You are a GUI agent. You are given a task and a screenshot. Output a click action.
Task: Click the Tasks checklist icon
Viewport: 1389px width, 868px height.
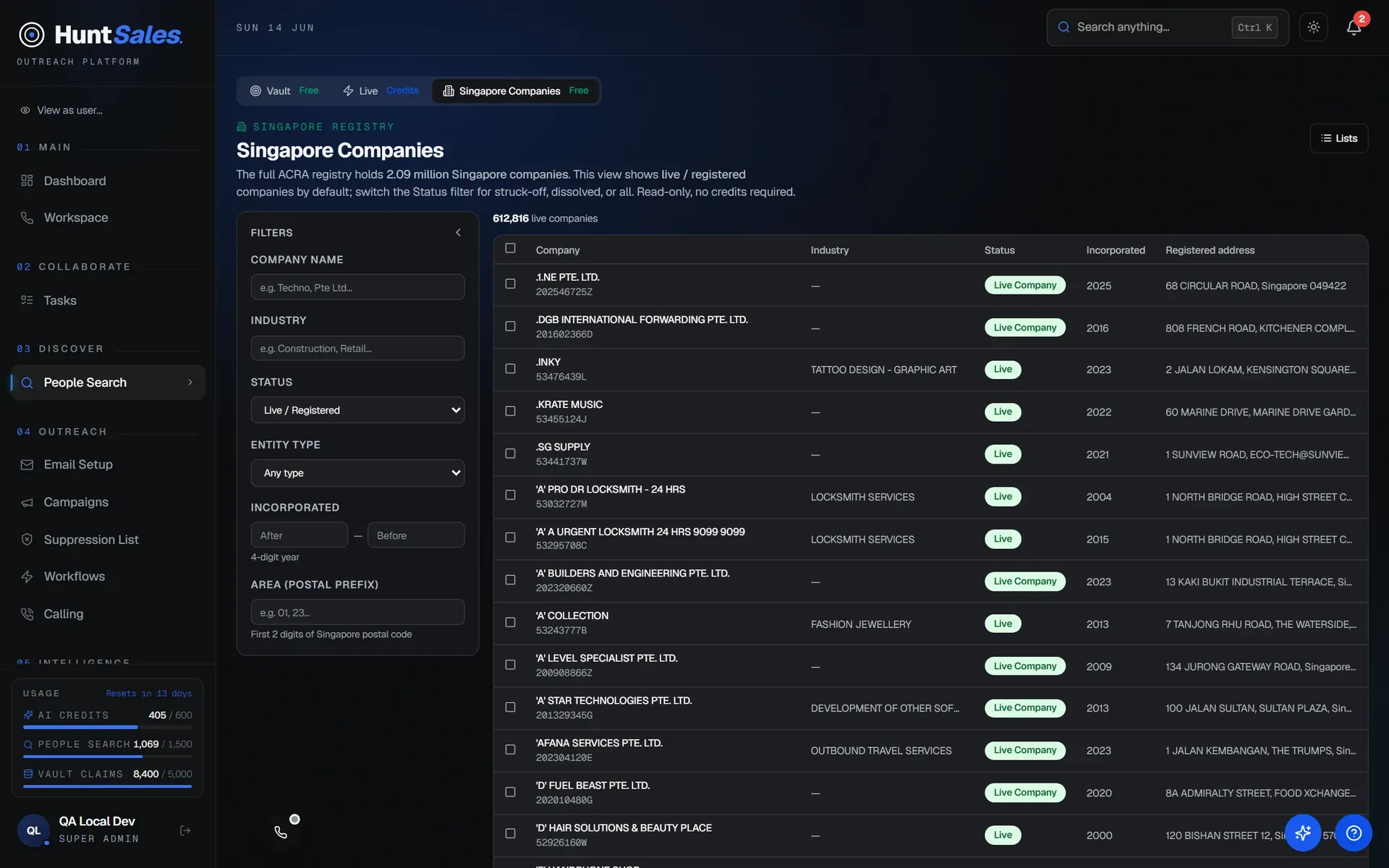(x=27, y=300)
